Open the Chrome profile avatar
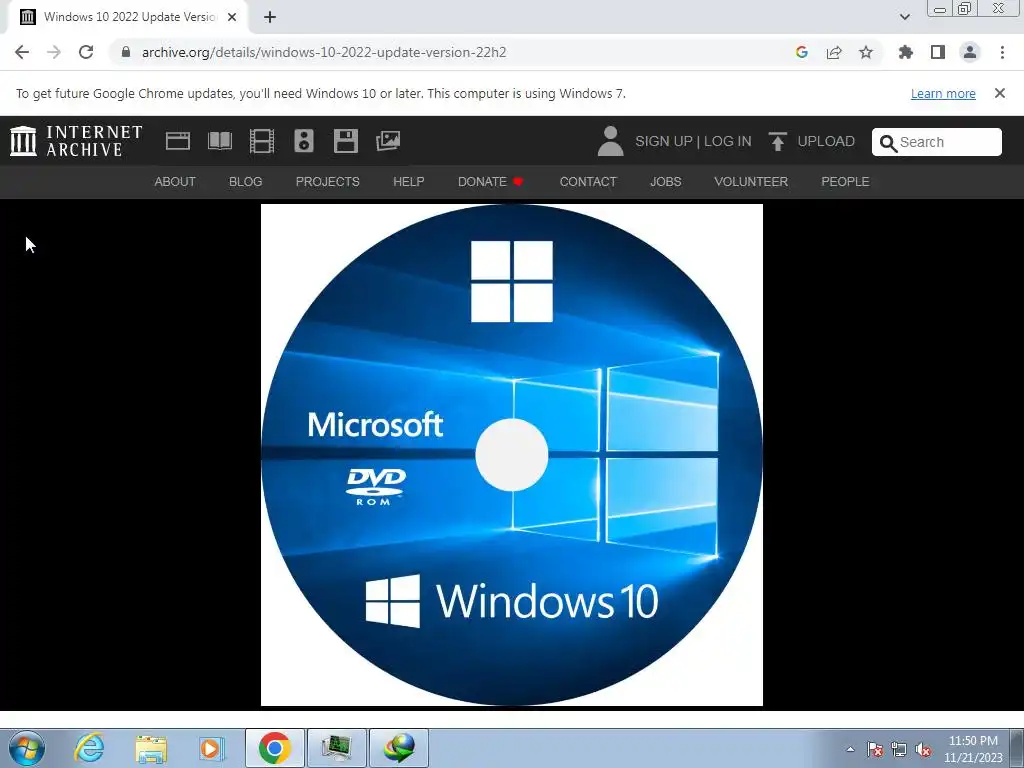Viewport: 1024px width, 768px height. tap(970, 52)
